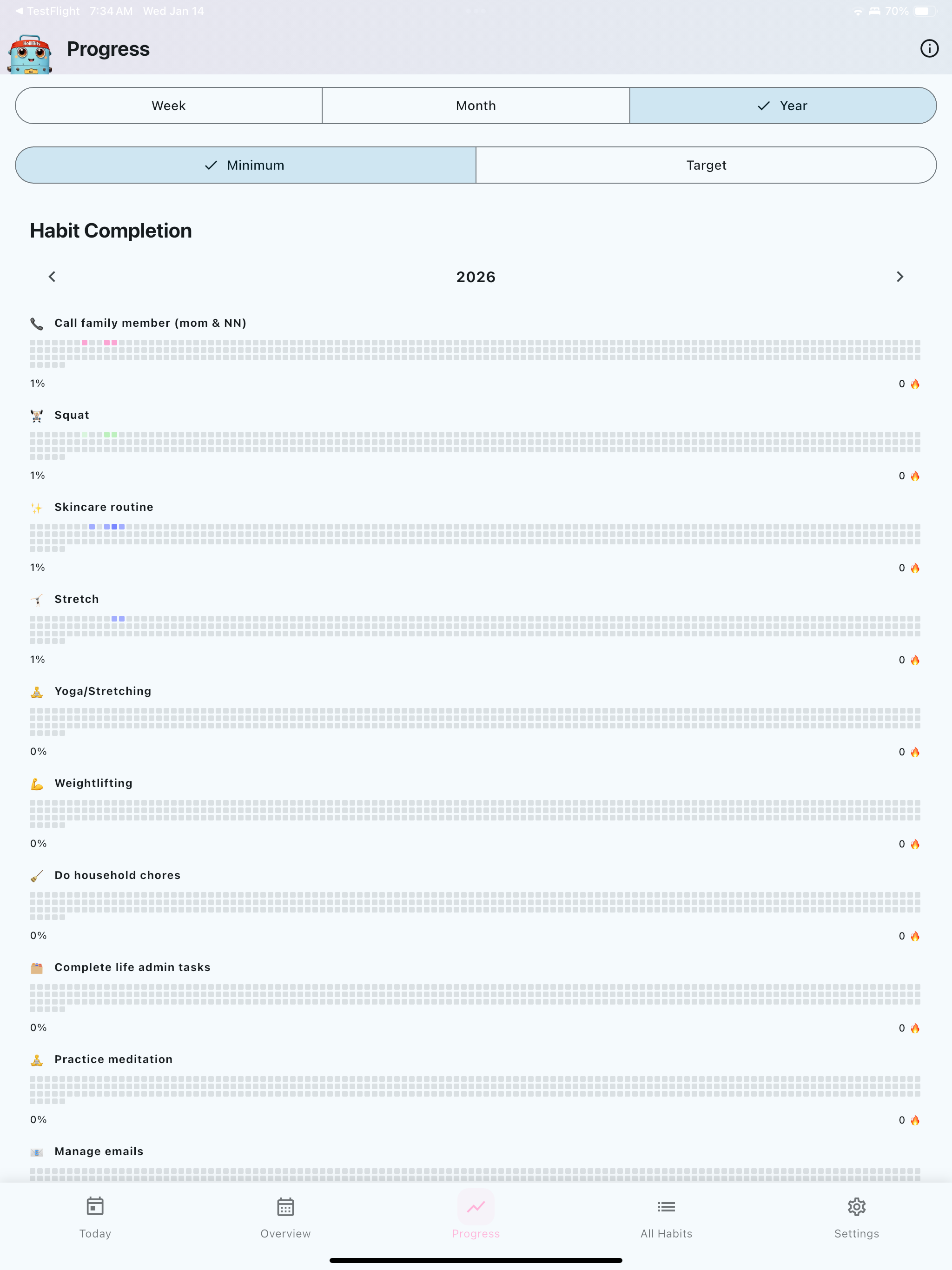The width and height of the screenshot is (952, 1270).
Task: Click the phone icon for Call family member
Action: [37, 324]
